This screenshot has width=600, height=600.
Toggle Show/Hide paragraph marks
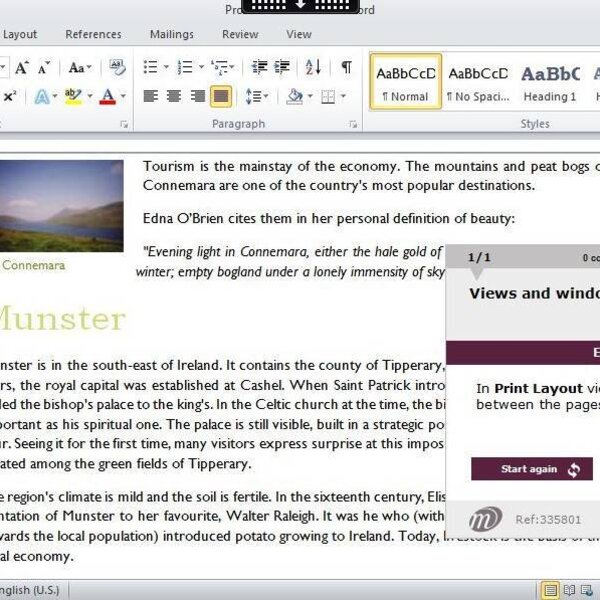coord(346,67)
